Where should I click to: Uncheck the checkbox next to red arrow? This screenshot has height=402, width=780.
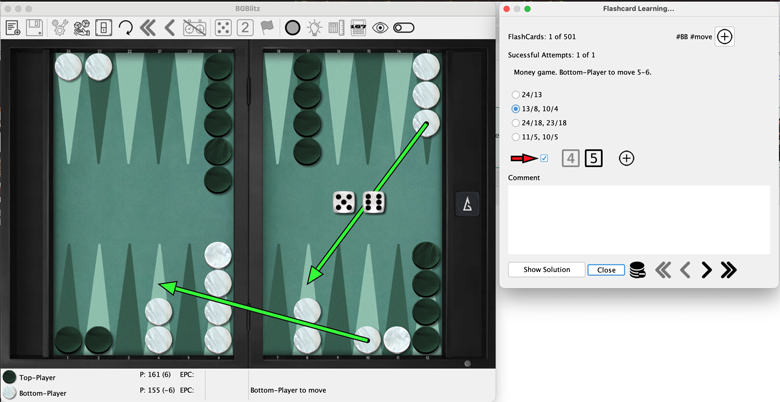coord(544,158)
